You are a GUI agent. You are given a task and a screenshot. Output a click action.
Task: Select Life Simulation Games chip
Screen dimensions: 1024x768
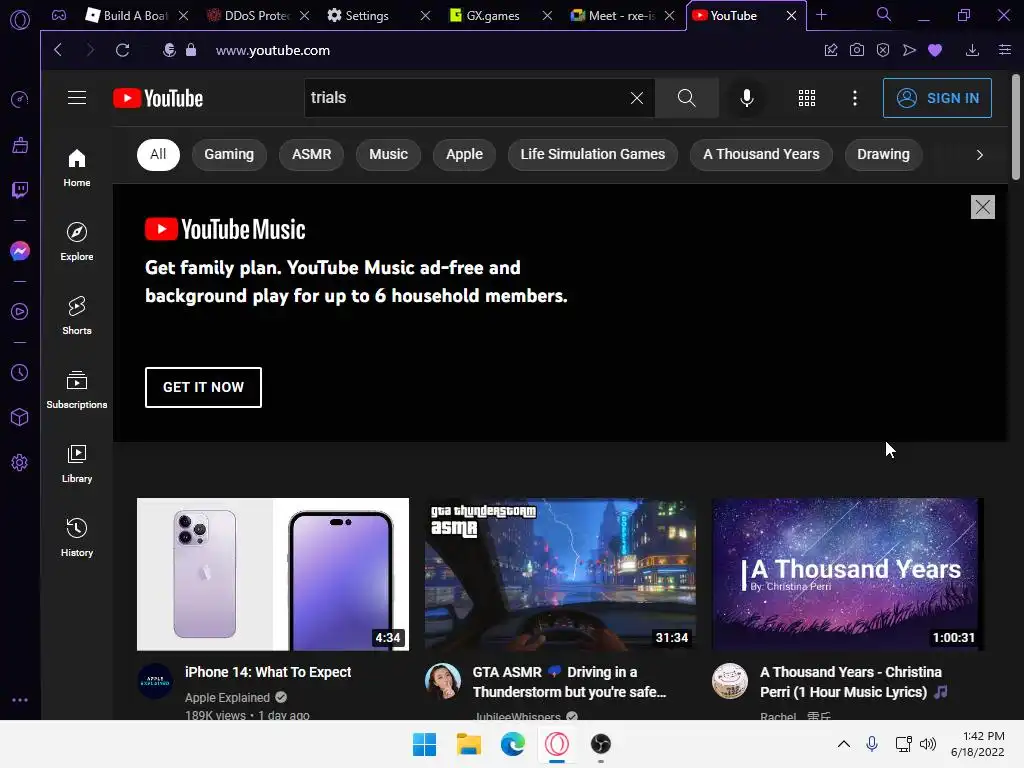(x=593, y=155)
